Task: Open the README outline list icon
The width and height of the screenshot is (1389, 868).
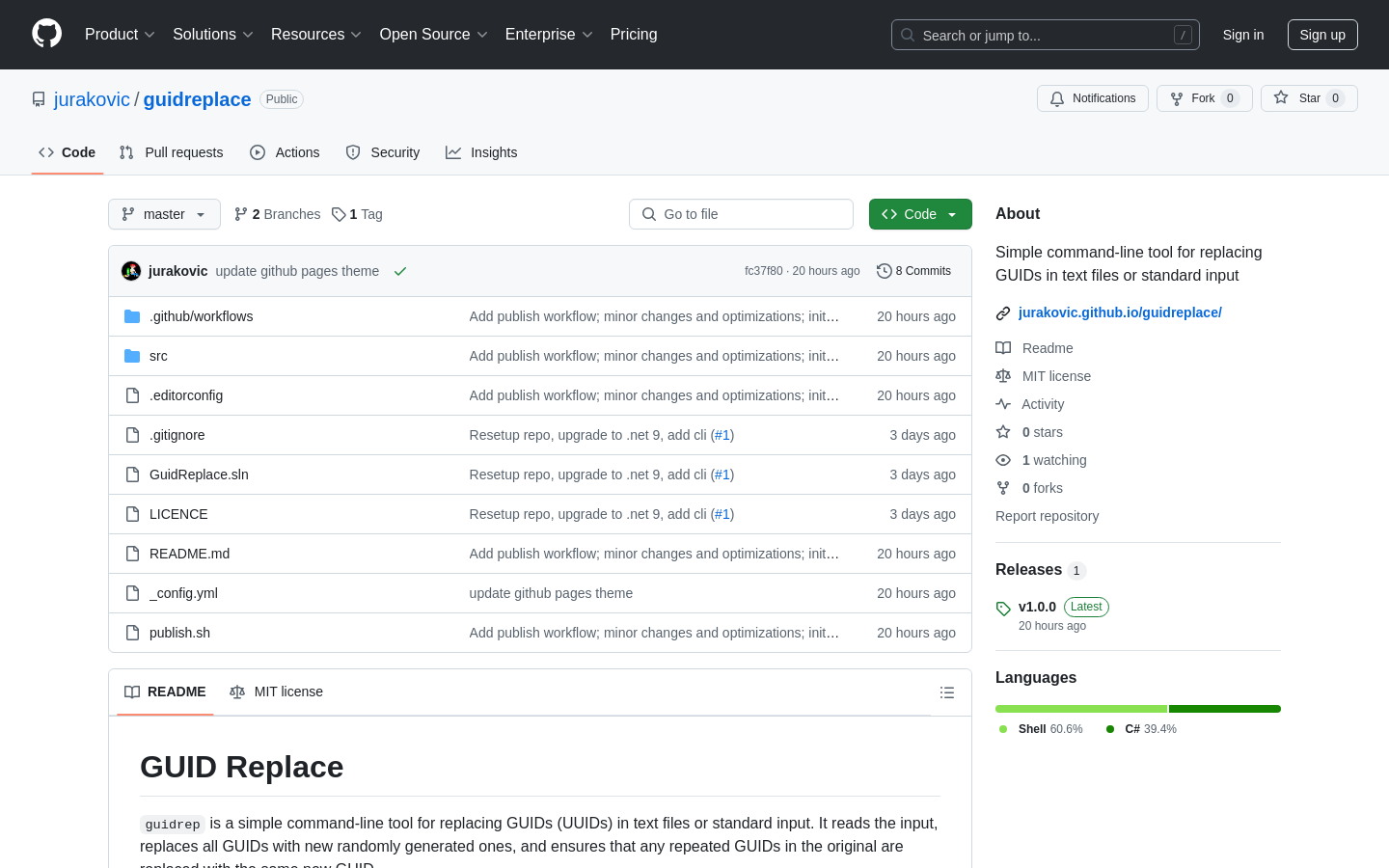Action: [x=947, y=692]
